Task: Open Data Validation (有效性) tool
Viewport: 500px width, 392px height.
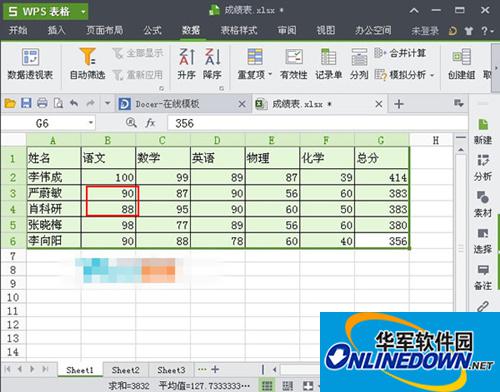Action: 294,63
